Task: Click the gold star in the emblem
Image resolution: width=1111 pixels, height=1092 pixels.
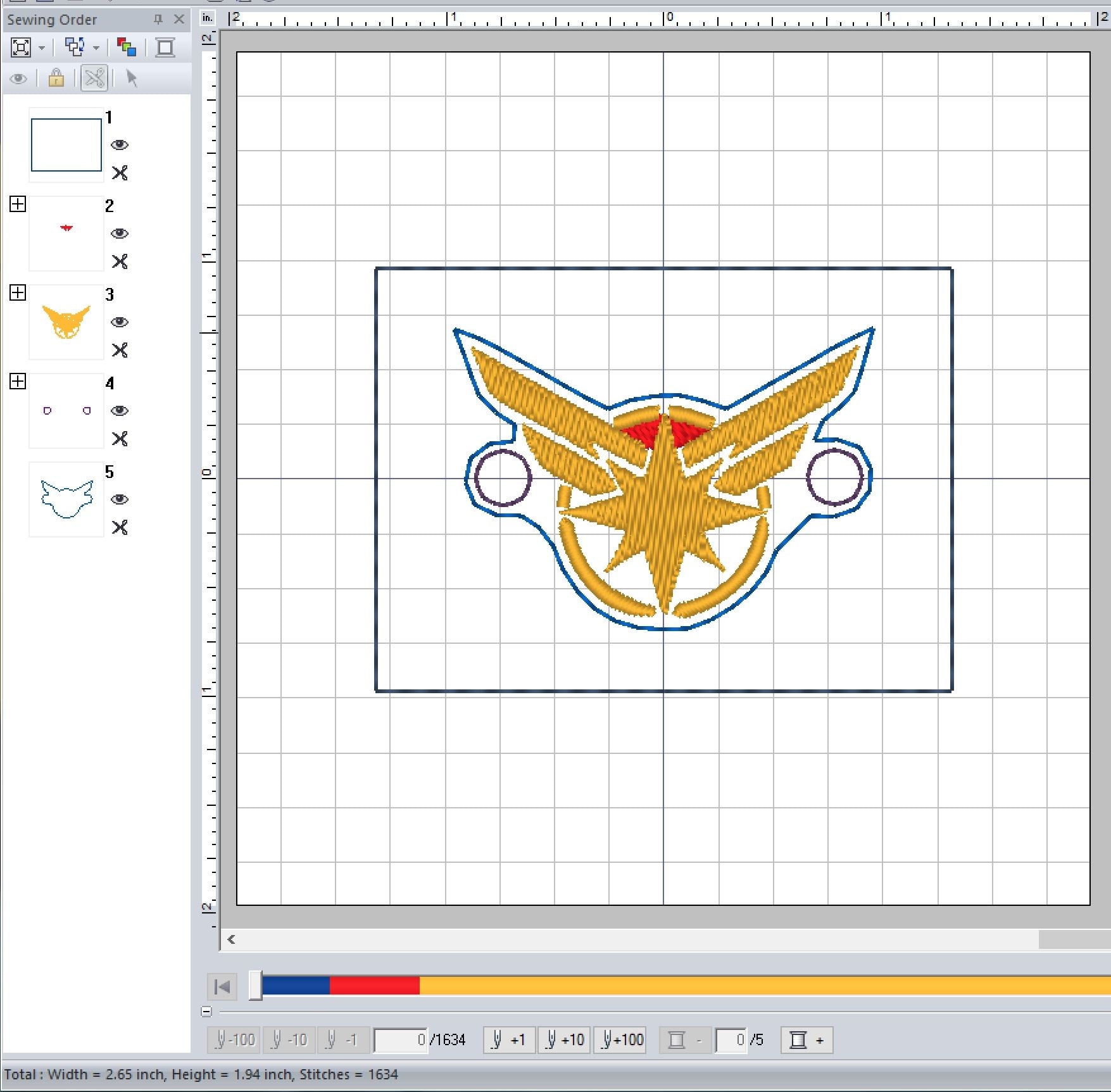Action: [663, 513]
